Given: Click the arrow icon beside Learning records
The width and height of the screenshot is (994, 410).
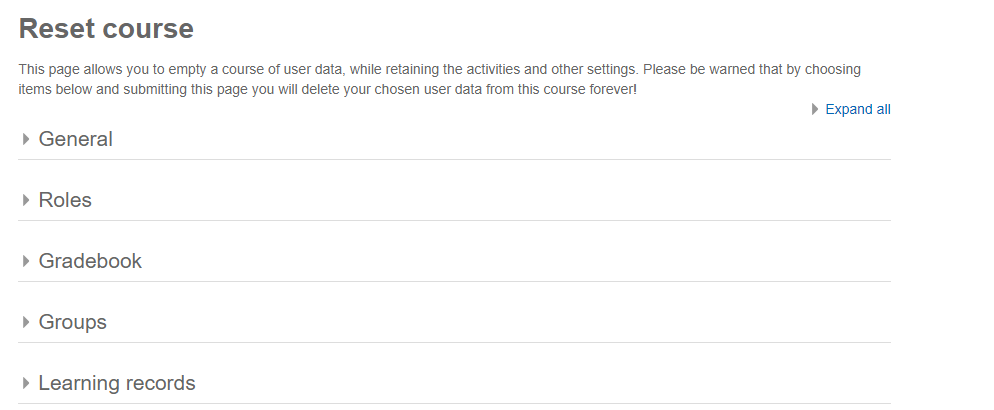Looking at the screenshot, I should pos(26,384).
